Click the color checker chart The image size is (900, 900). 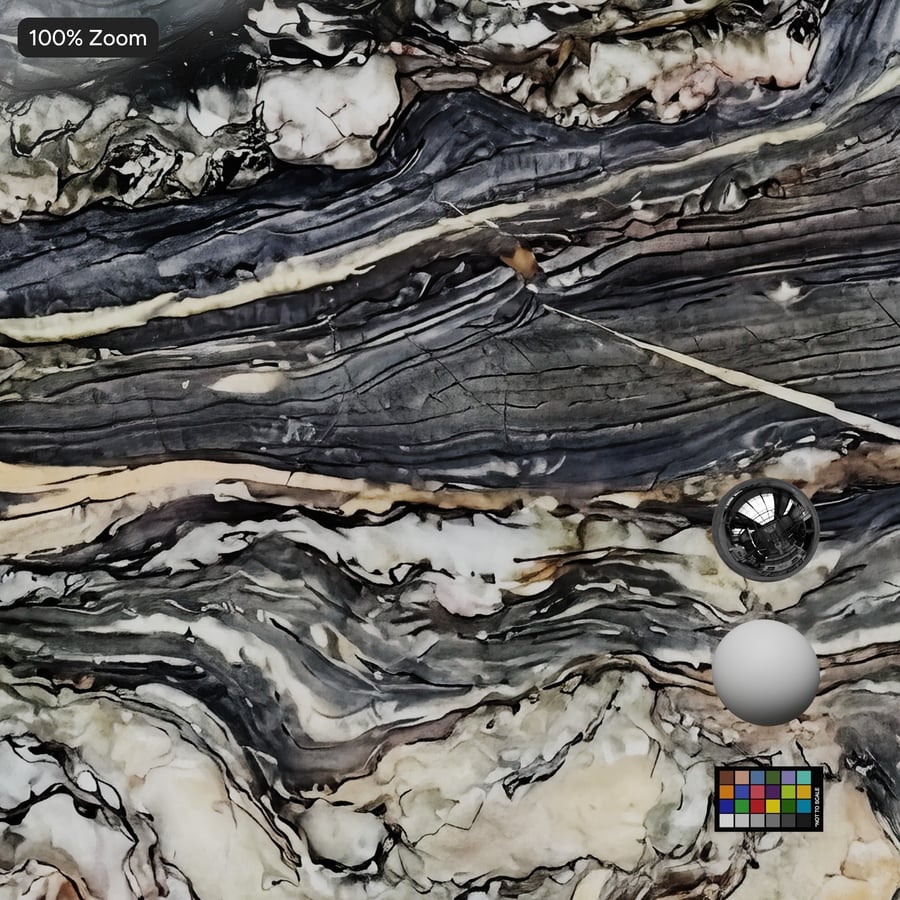(769, 798)
